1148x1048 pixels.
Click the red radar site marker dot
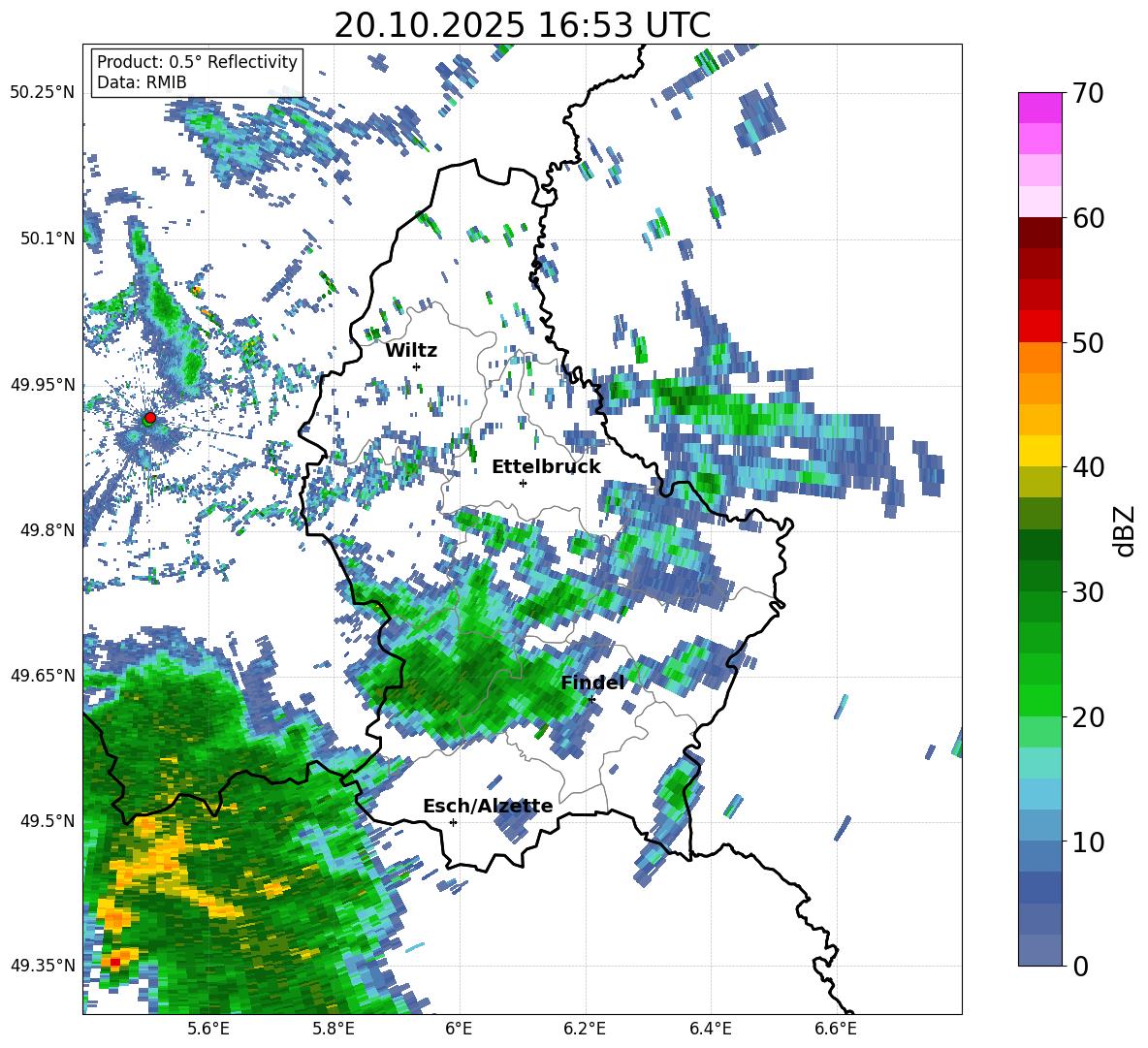tap(150, 417)
